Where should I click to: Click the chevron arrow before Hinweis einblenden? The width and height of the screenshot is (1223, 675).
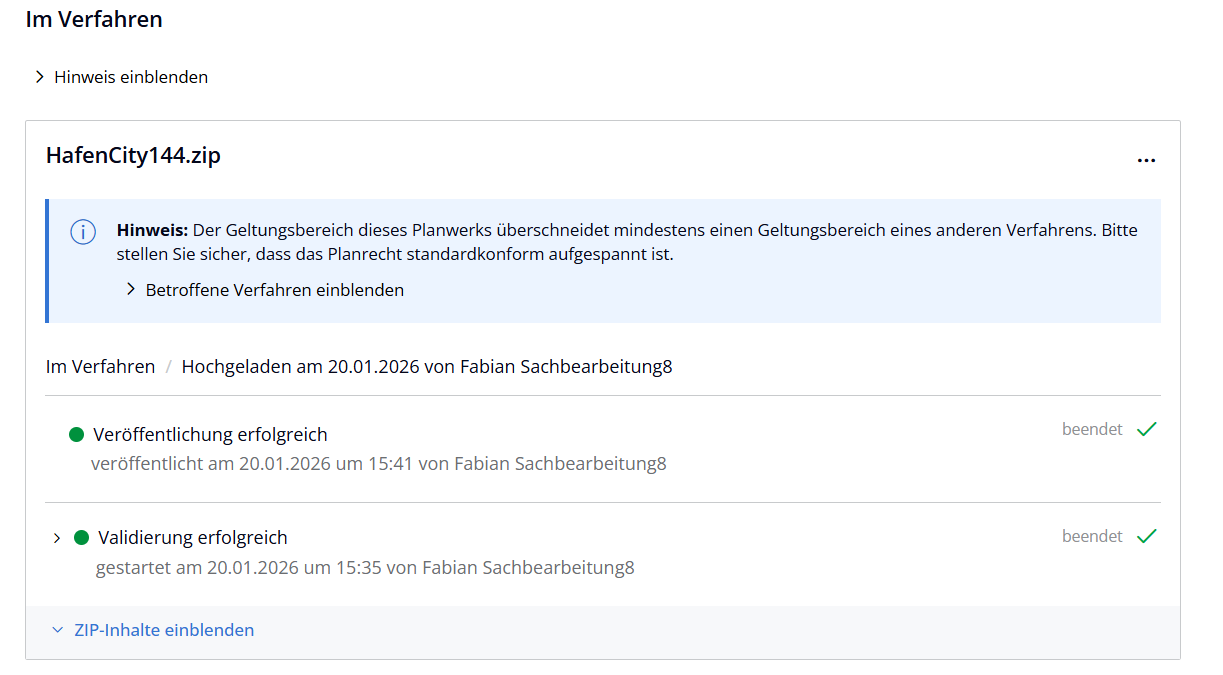click(x=40, y=77)
